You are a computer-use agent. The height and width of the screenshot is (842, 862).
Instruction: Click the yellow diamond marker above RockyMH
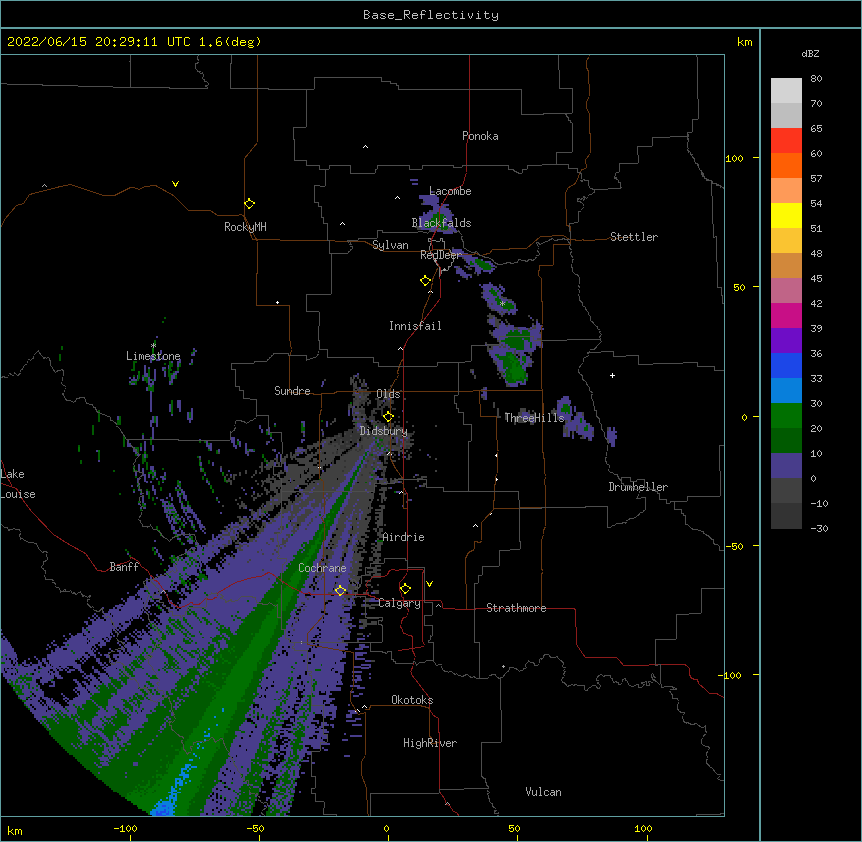tap(250, 204)
